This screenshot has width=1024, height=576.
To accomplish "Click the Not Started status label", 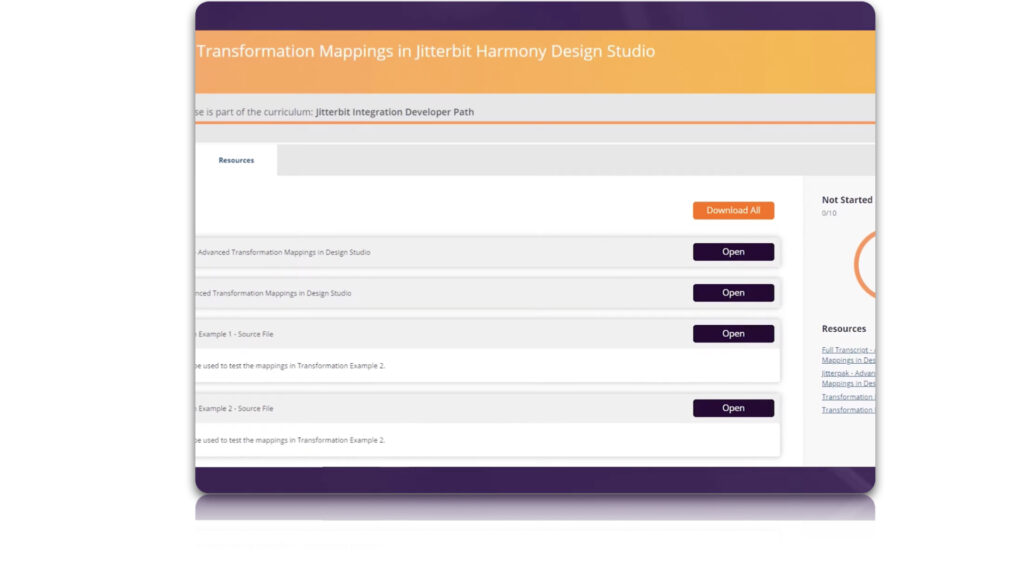I will [846, 200].
